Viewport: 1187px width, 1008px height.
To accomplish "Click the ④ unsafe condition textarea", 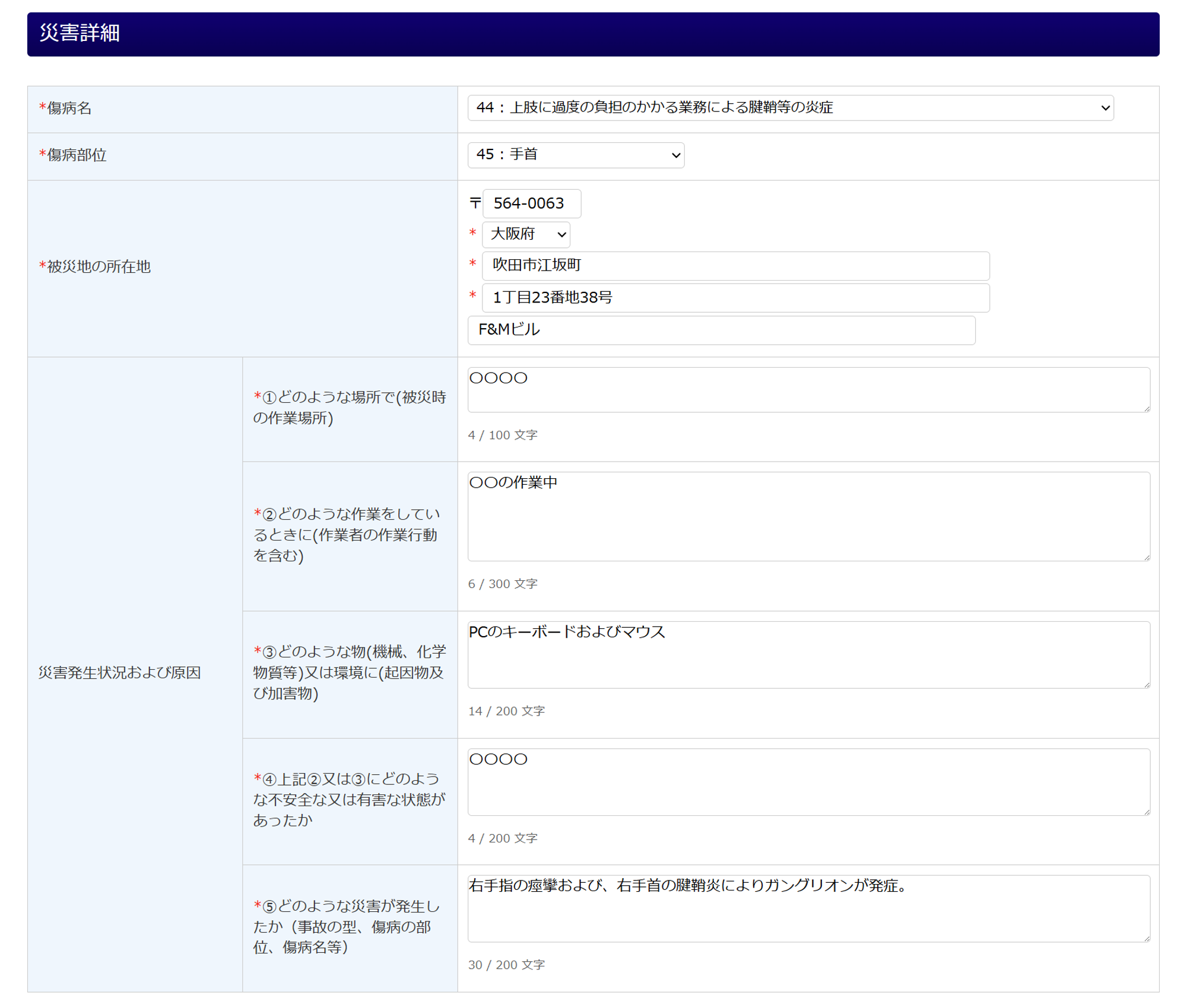I will coord(808,781).
